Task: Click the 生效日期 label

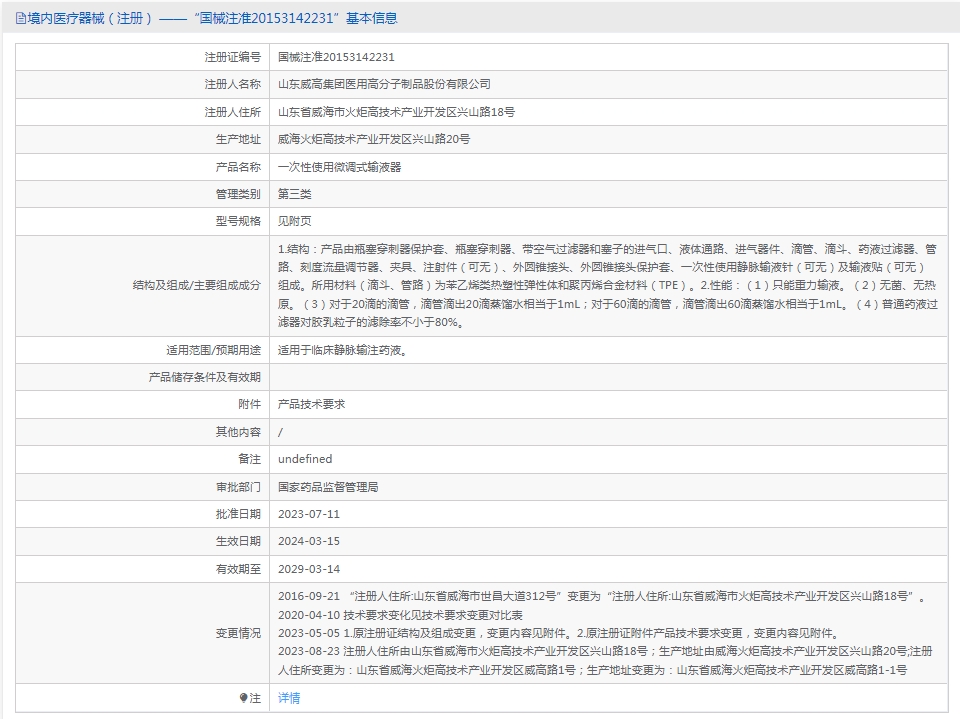Action: [238, 541]
